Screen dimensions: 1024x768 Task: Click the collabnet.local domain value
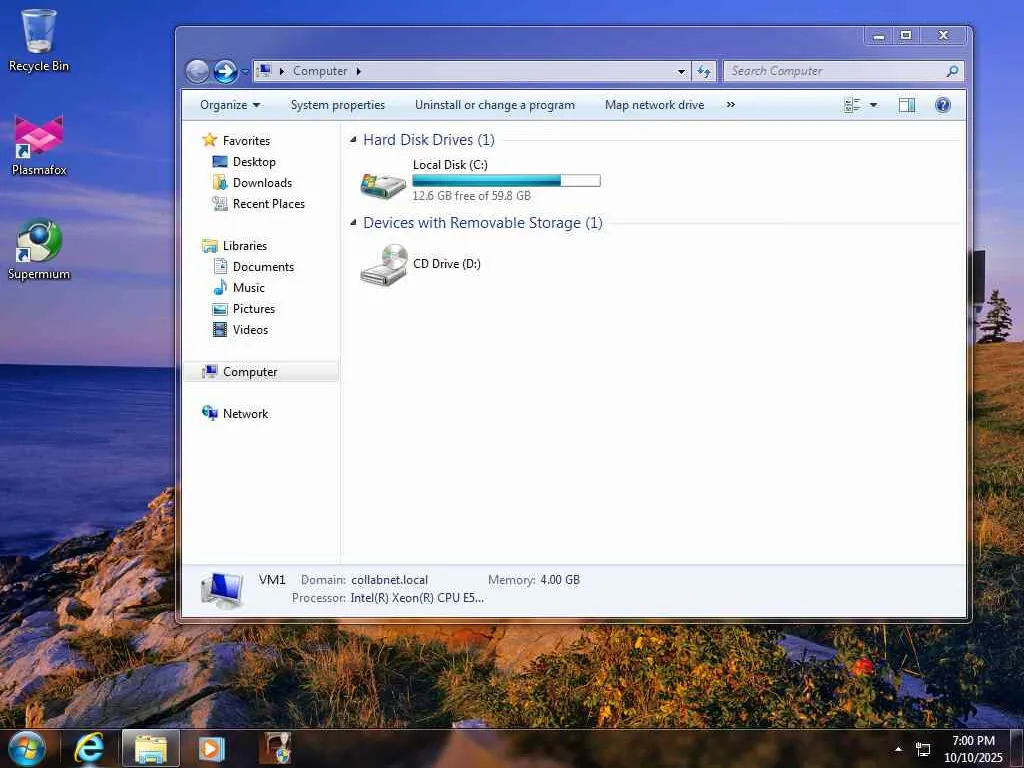(389, 580)
